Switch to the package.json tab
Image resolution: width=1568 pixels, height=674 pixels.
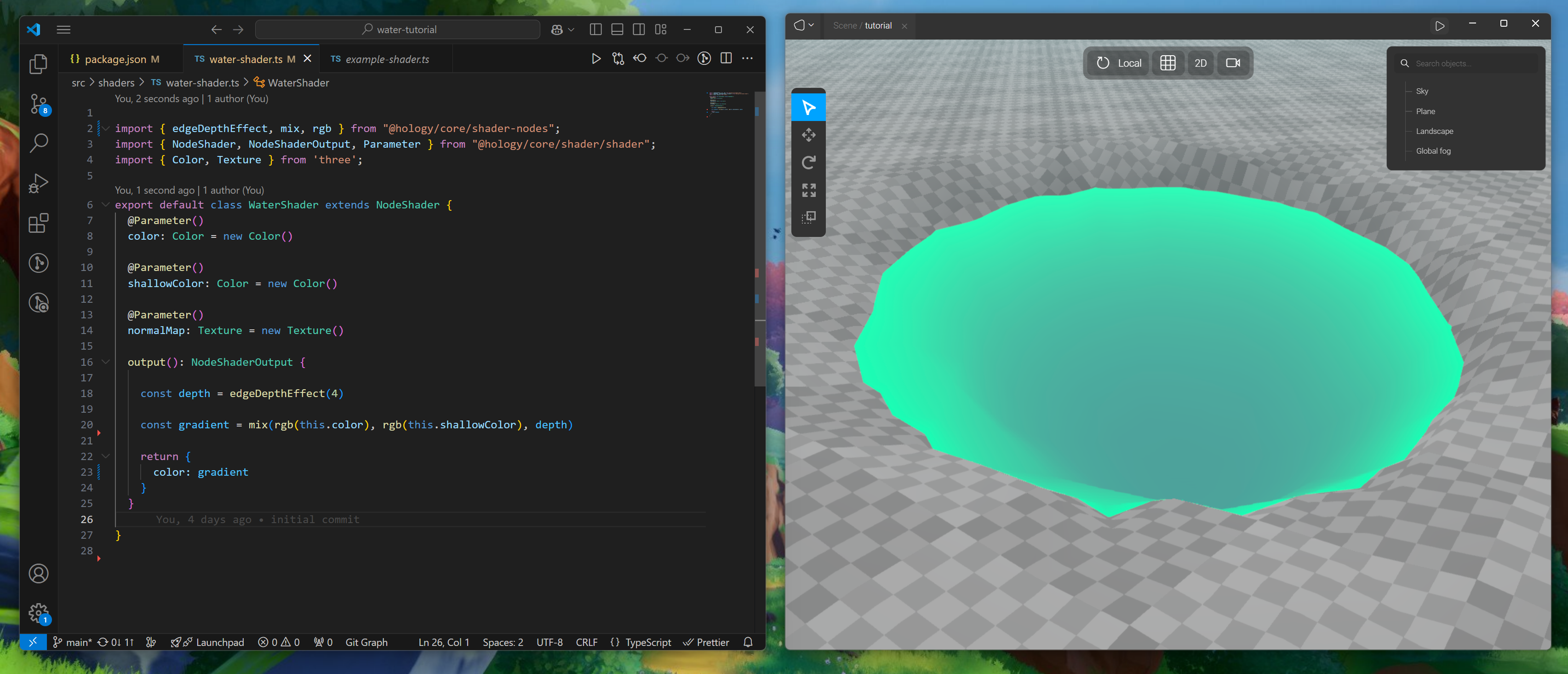pyautogui.click(x=115, y=59)
